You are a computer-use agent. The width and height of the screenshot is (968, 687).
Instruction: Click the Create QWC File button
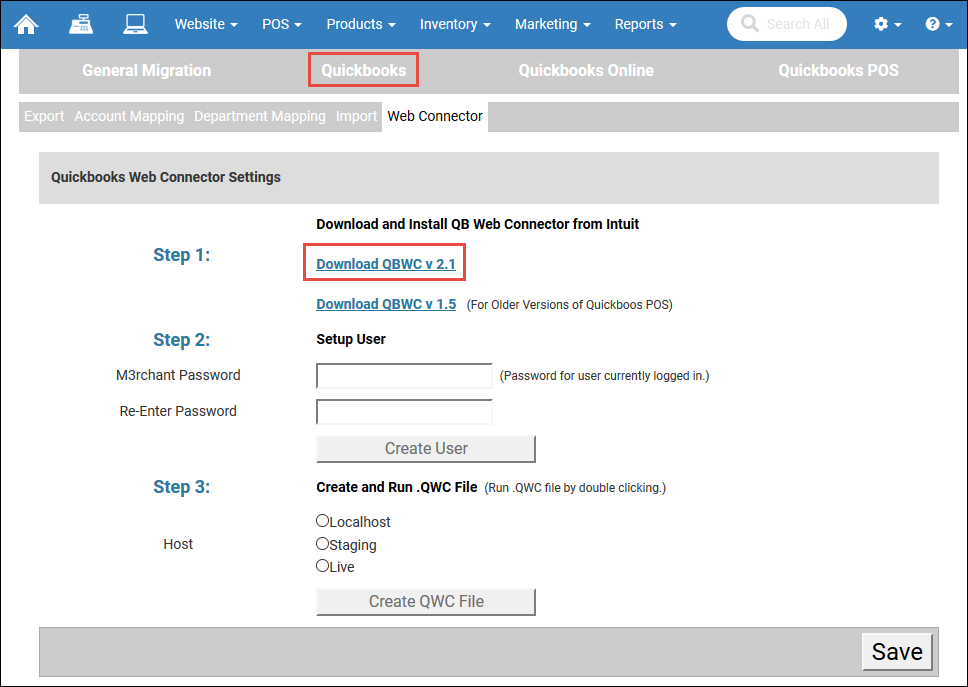click(x=426, y=602)
